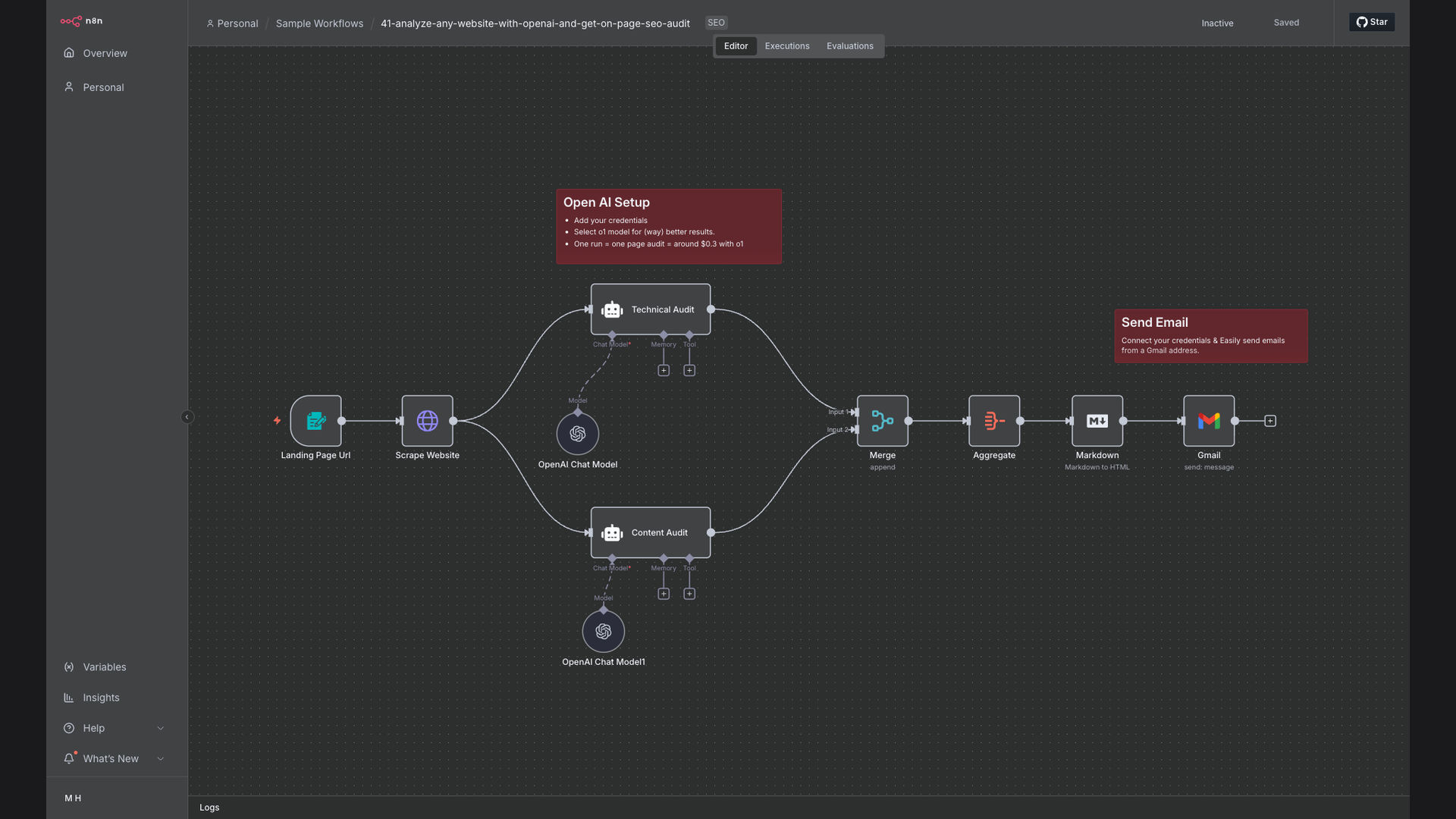Click the Technical Audit output connector
The image size is (1456, 819).
pos(711,309)
